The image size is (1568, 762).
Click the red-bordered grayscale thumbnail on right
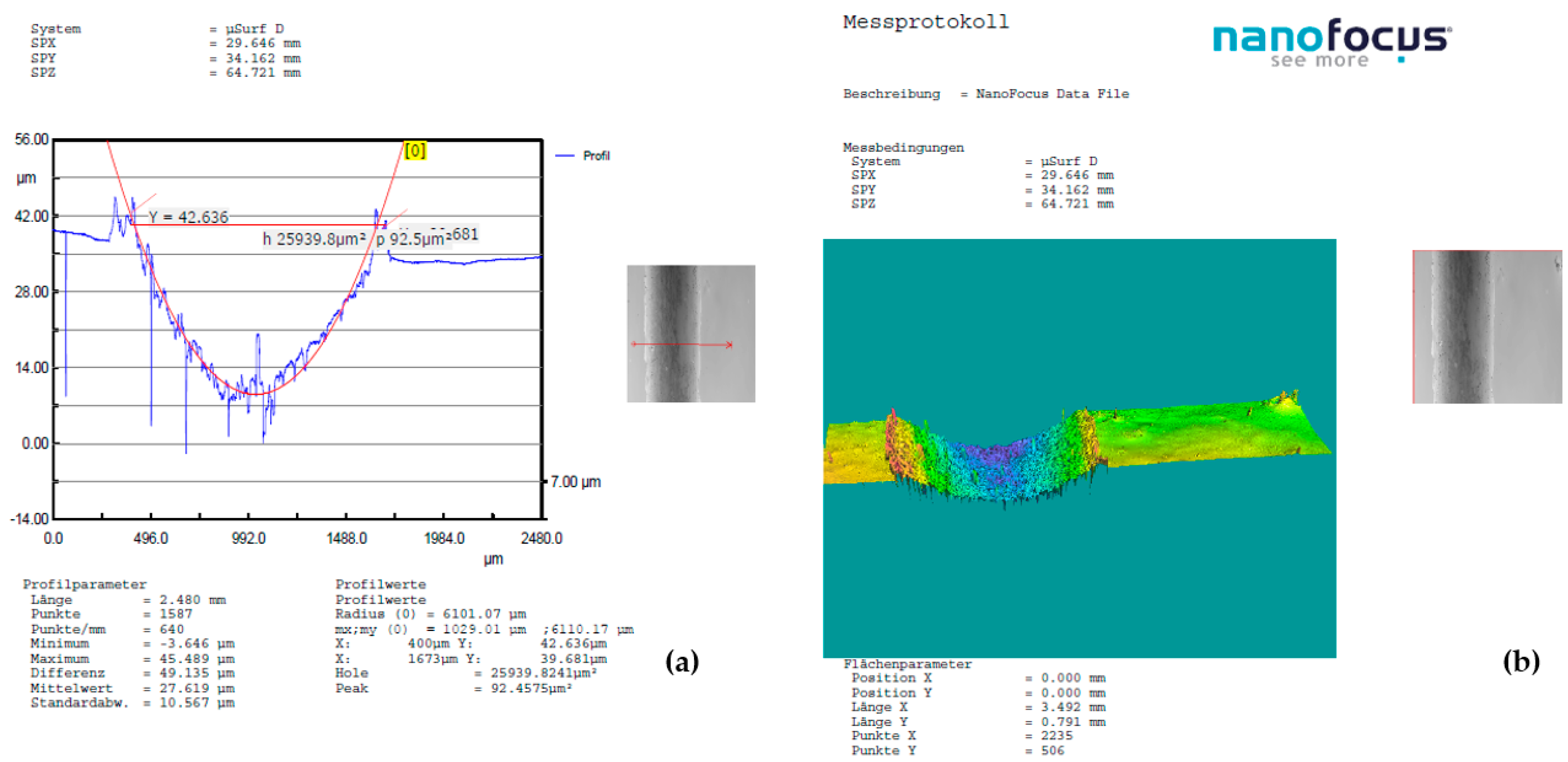coord(1487,327)
